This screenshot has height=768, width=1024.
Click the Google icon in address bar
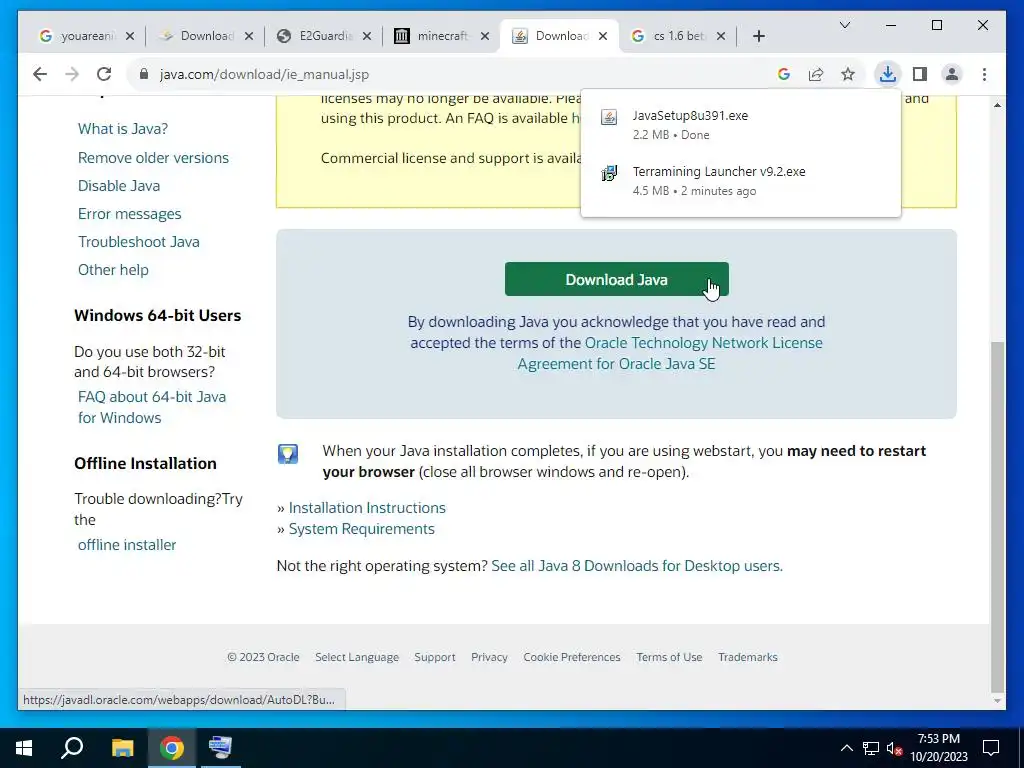click(784, 74)
